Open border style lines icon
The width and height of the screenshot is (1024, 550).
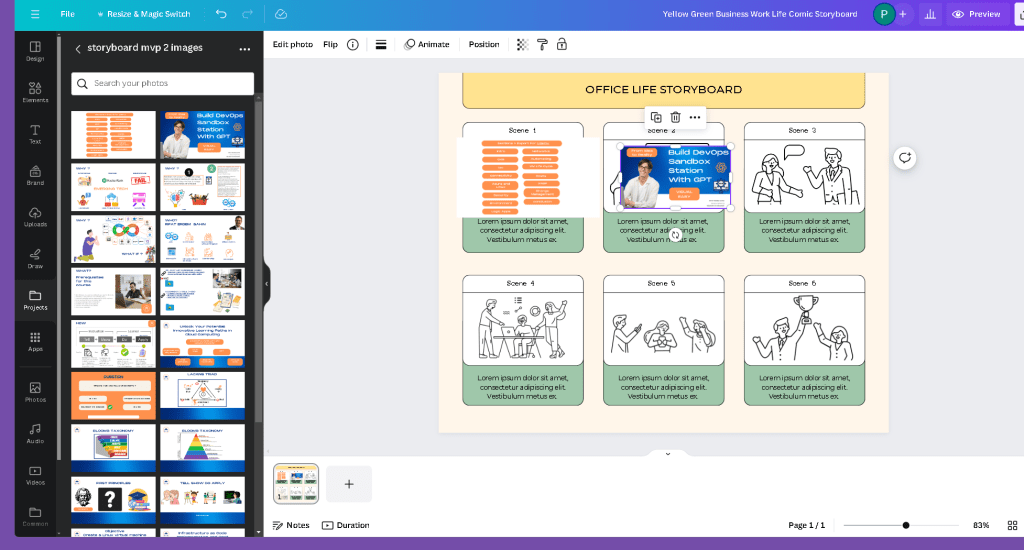[381, 44]
